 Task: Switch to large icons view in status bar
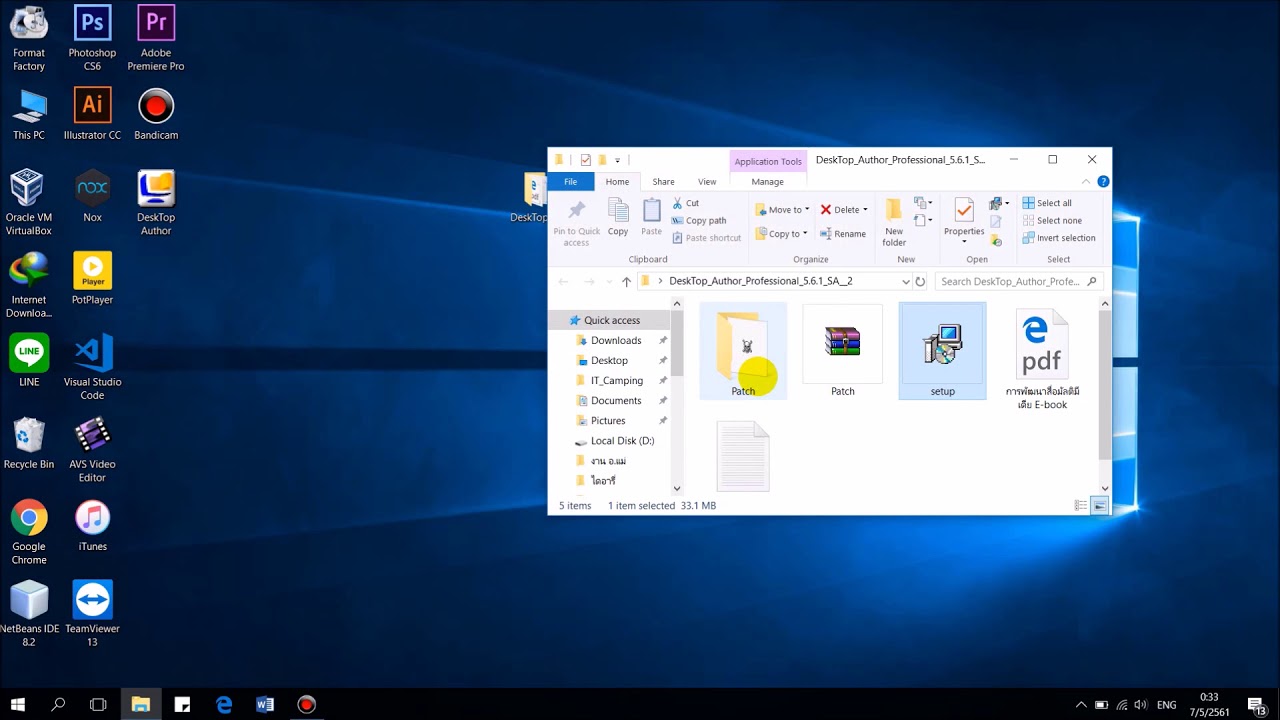click(x=1100, y=506)
